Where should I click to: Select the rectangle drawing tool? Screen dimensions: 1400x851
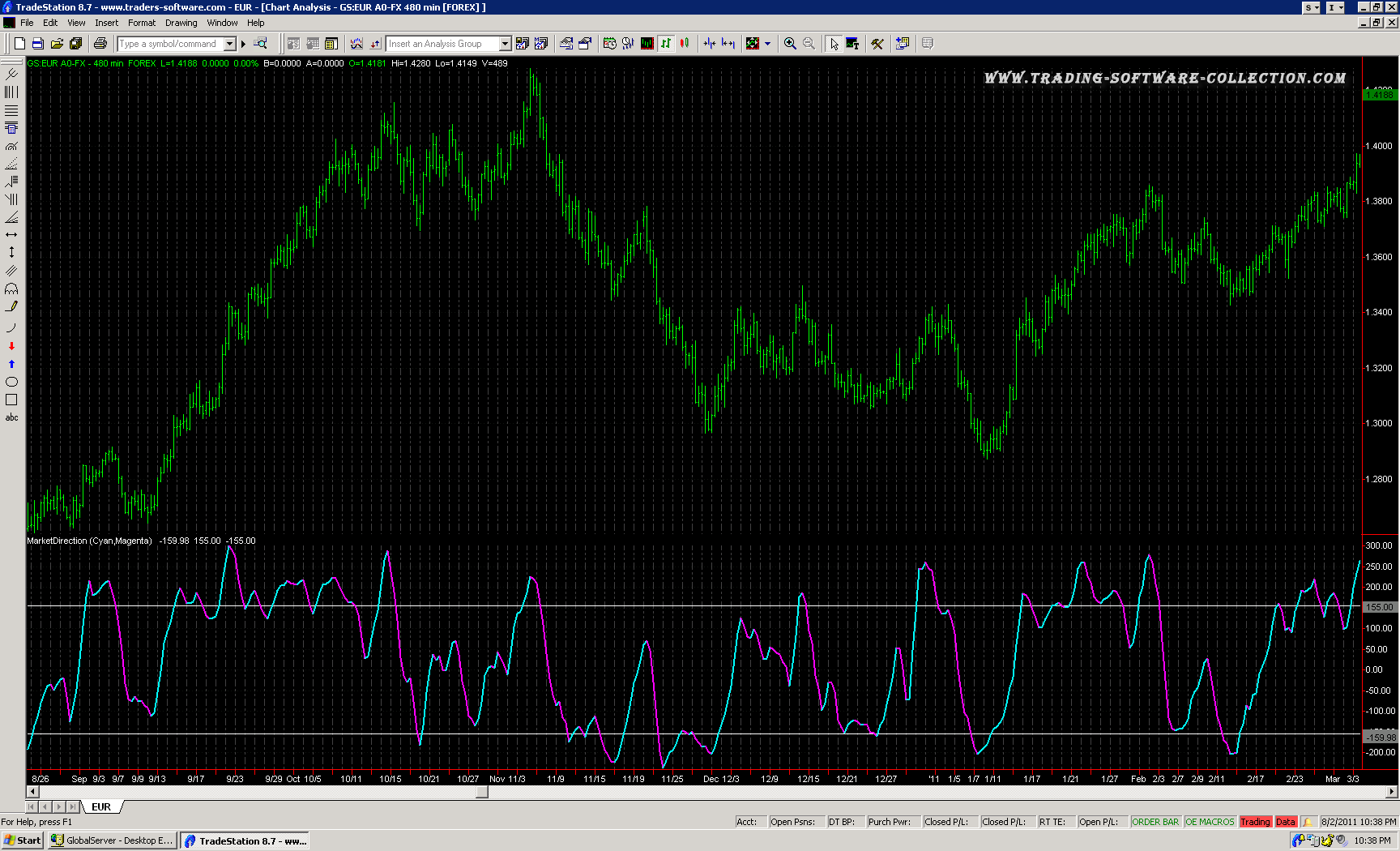coord(11,400)
